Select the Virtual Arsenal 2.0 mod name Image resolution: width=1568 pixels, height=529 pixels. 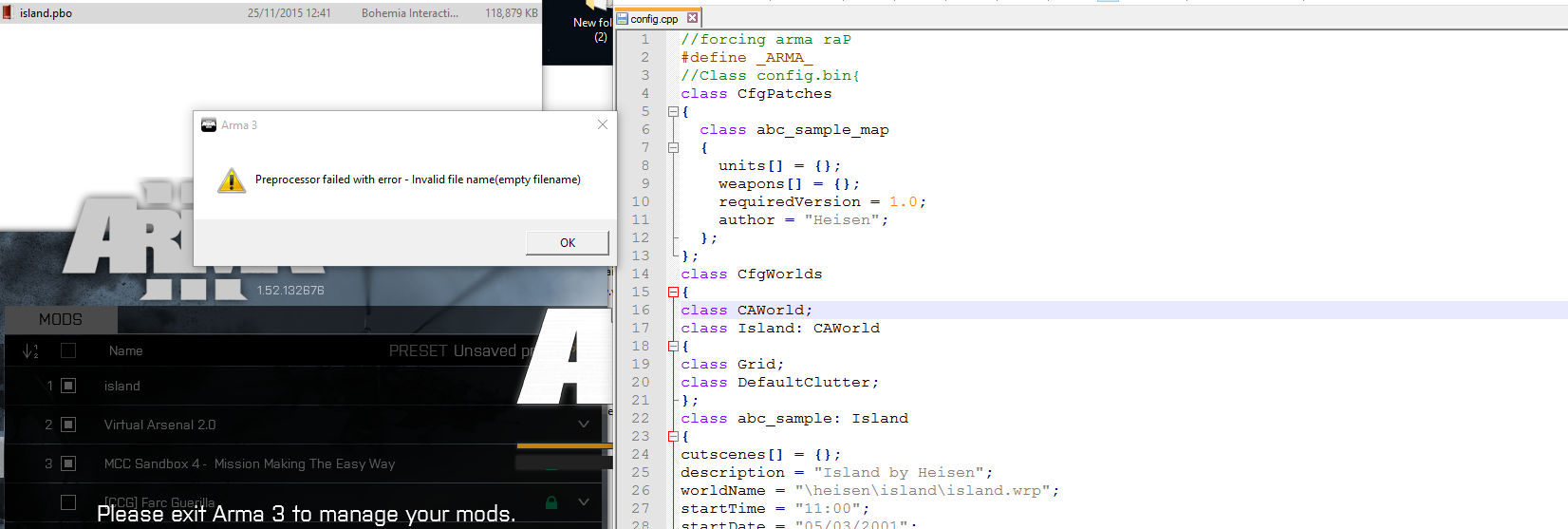[x=160, y=425]
